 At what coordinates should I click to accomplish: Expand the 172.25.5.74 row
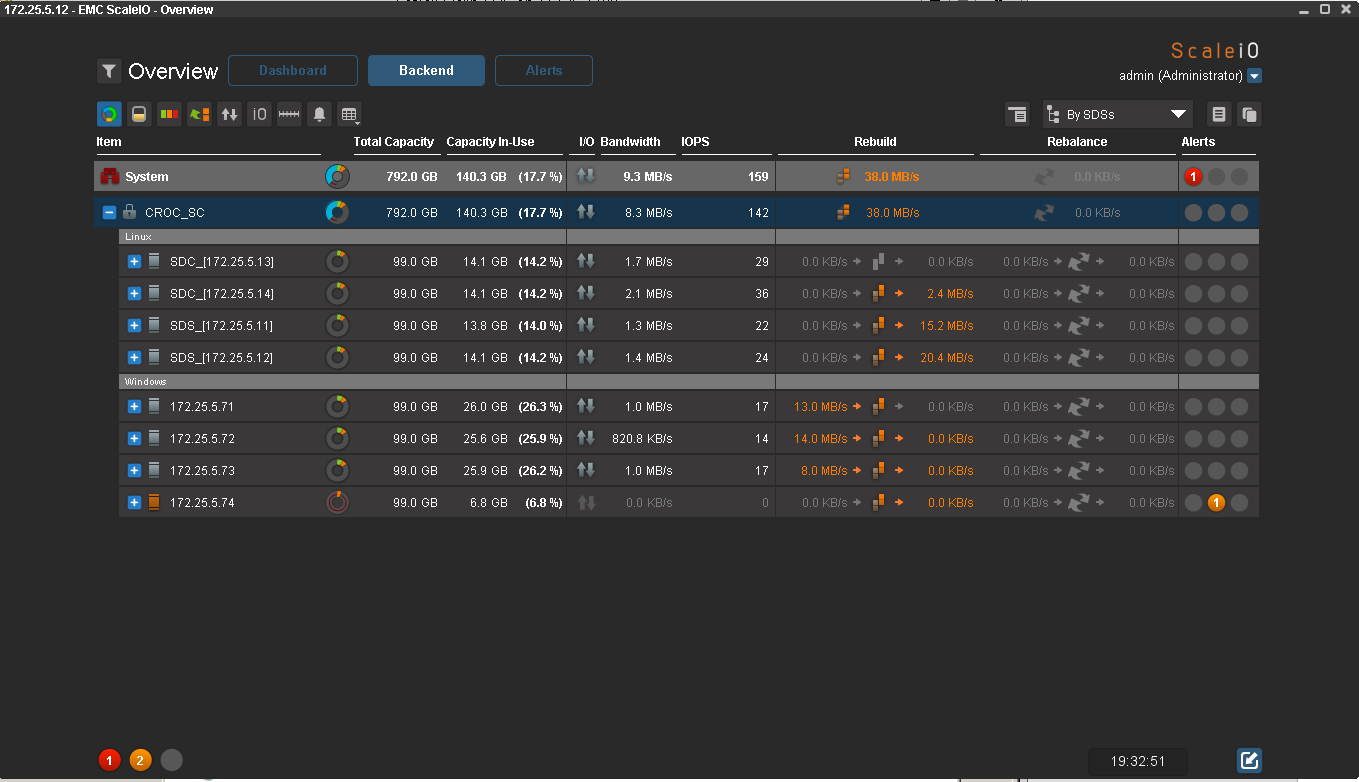click(134, 503)
